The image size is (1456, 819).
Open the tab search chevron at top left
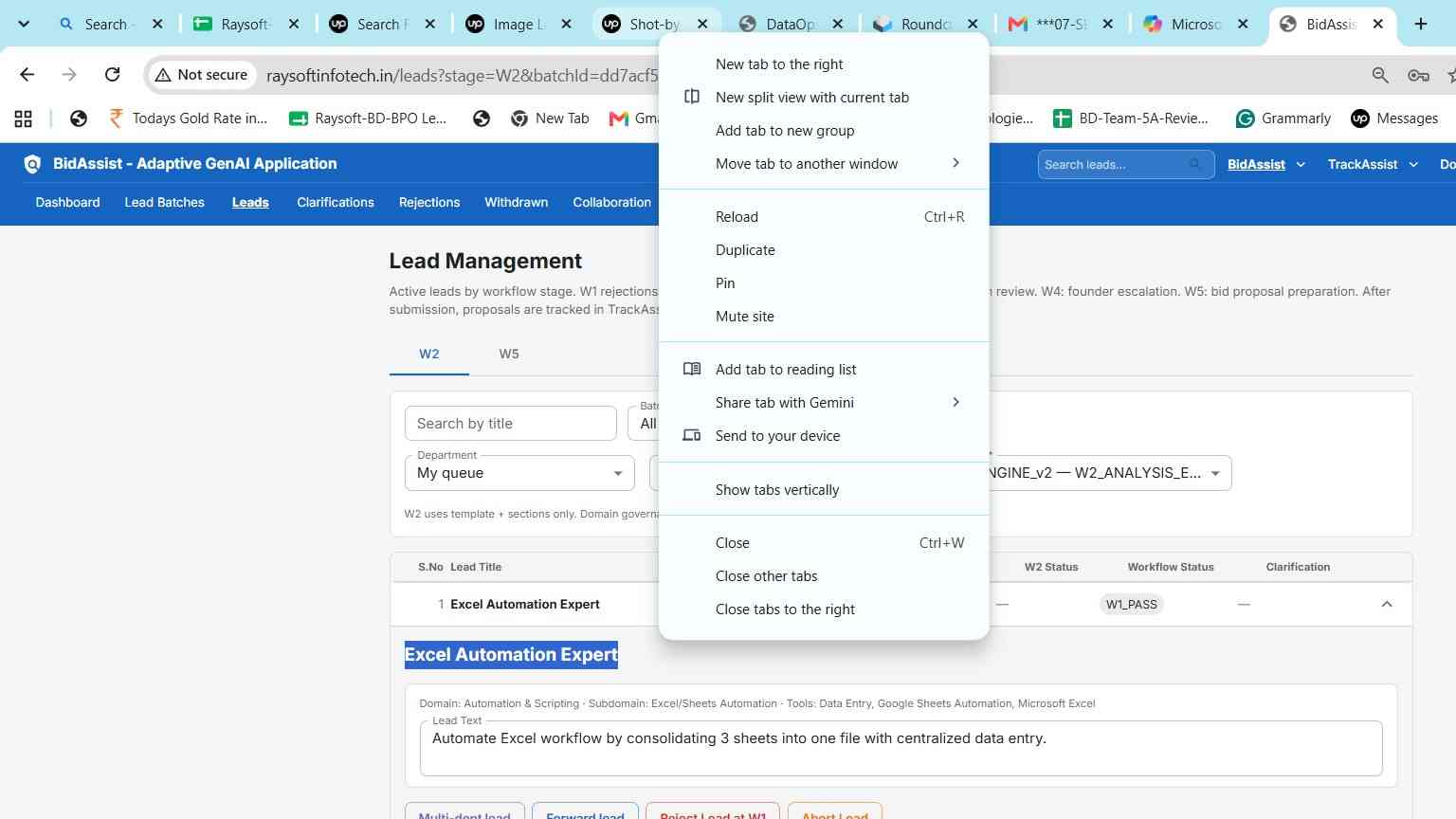pyautogui.click(x=24, y=24)
